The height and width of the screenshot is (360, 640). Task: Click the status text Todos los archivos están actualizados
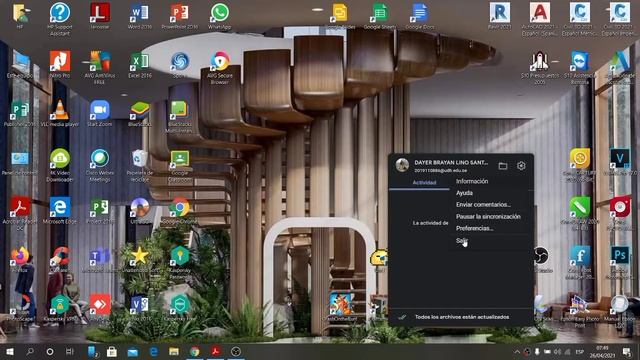point(462,317)
